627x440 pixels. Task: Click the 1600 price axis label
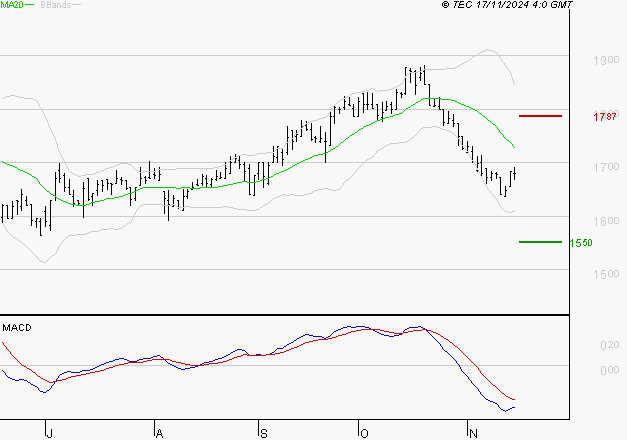pos(606,221)
